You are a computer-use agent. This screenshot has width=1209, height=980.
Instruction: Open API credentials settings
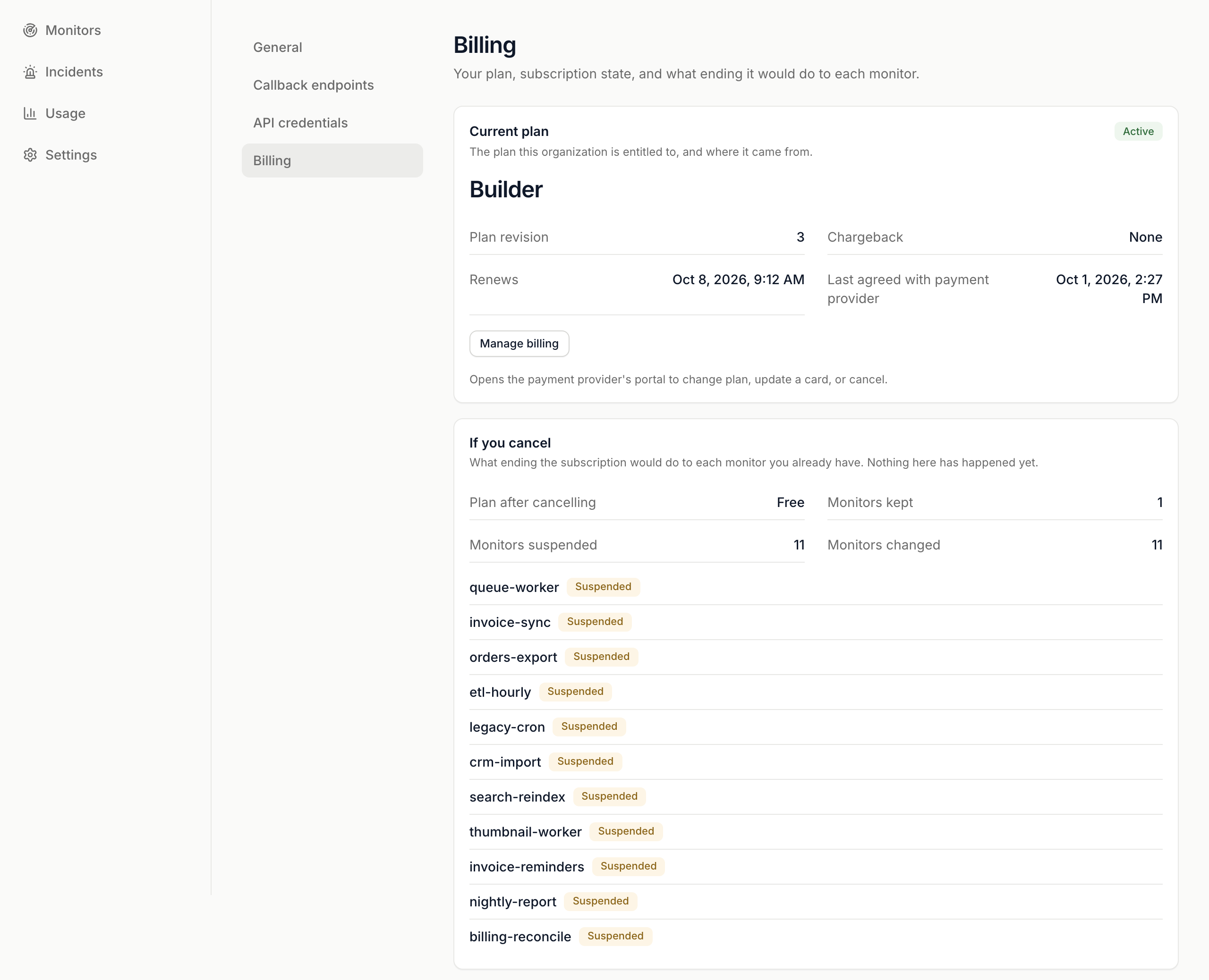(x=332, y=123)
